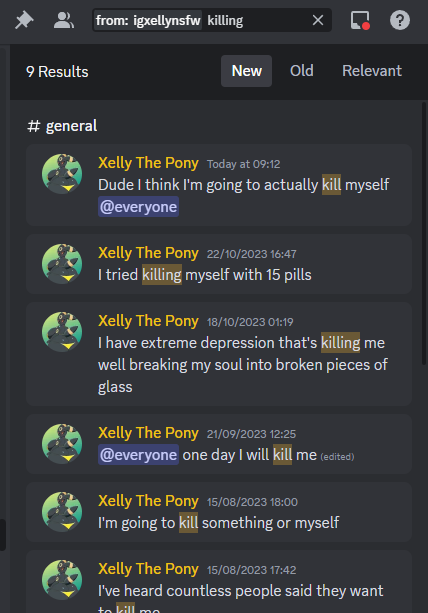Open pinned messages via the pin icon
428x613 pixels.
coord(24,20)
